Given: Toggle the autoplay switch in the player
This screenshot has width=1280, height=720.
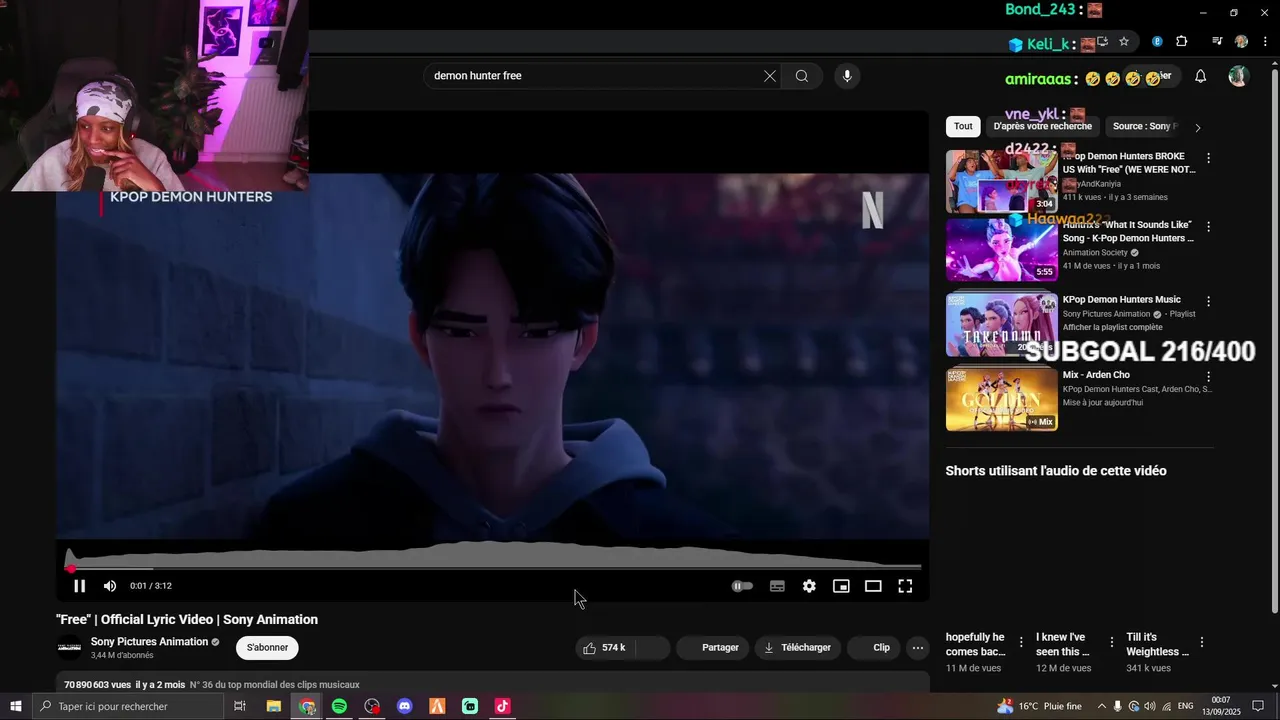Looking at the screenshot, I should coord(742,586).
